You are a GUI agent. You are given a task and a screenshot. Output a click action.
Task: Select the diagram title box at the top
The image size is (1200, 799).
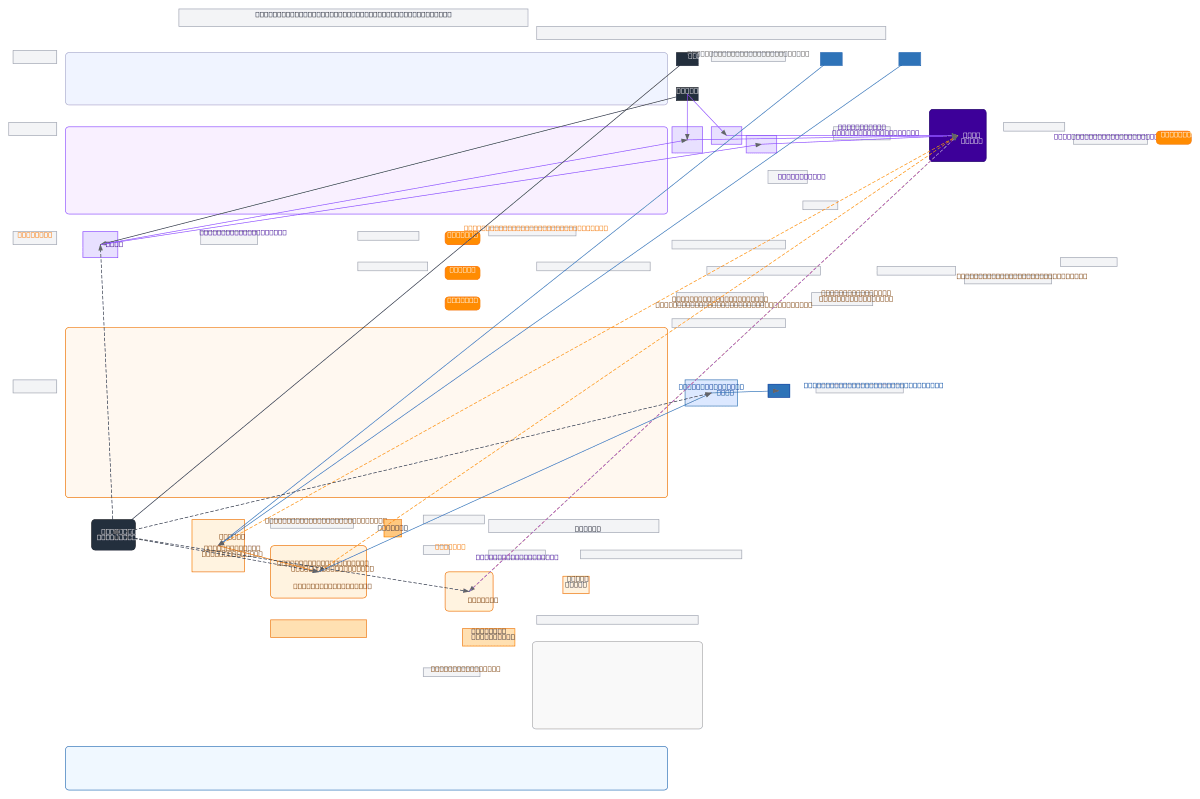pyautogui.click(x=353, y=17)
